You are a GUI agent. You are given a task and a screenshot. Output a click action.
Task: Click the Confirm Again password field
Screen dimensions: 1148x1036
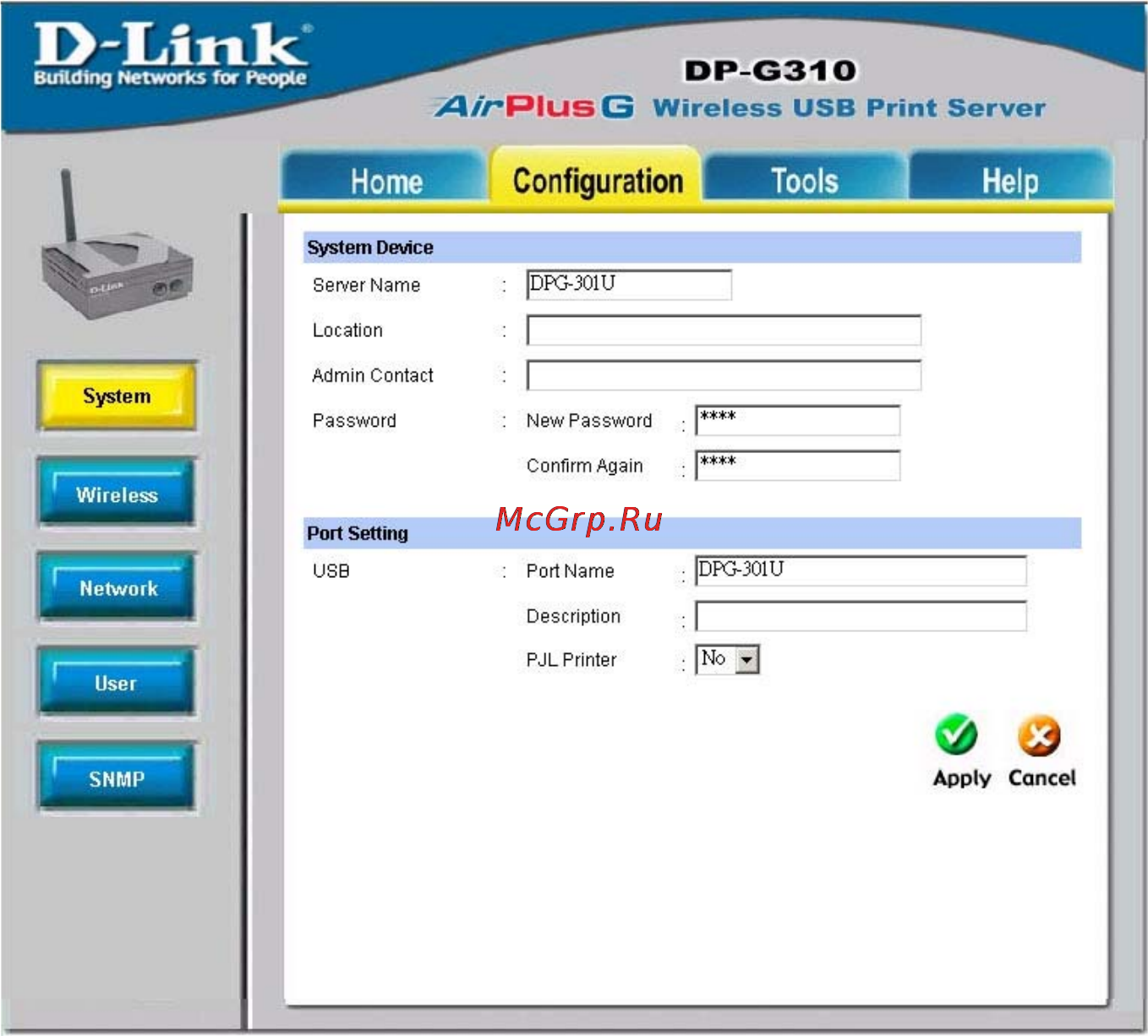[x=797, y=466]
